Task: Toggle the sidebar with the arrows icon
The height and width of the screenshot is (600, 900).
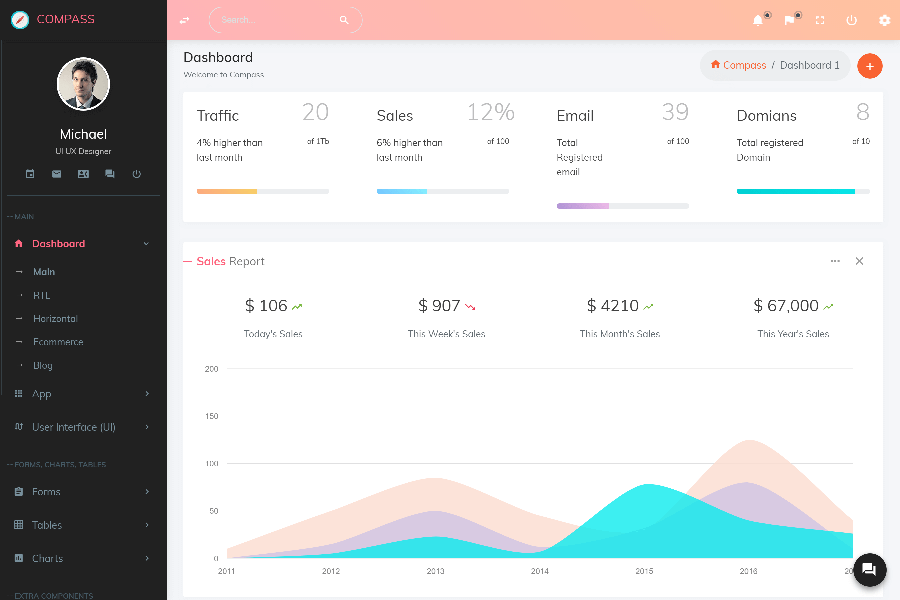Action: [x=184, y=20]
